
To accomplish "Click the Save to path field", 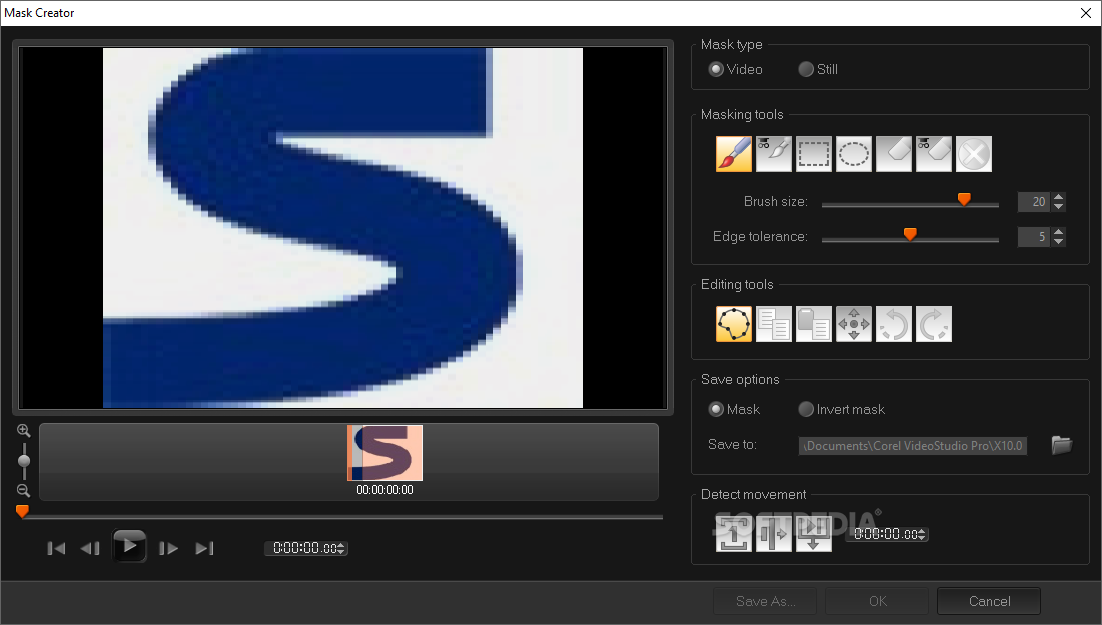I will (913, 446).
